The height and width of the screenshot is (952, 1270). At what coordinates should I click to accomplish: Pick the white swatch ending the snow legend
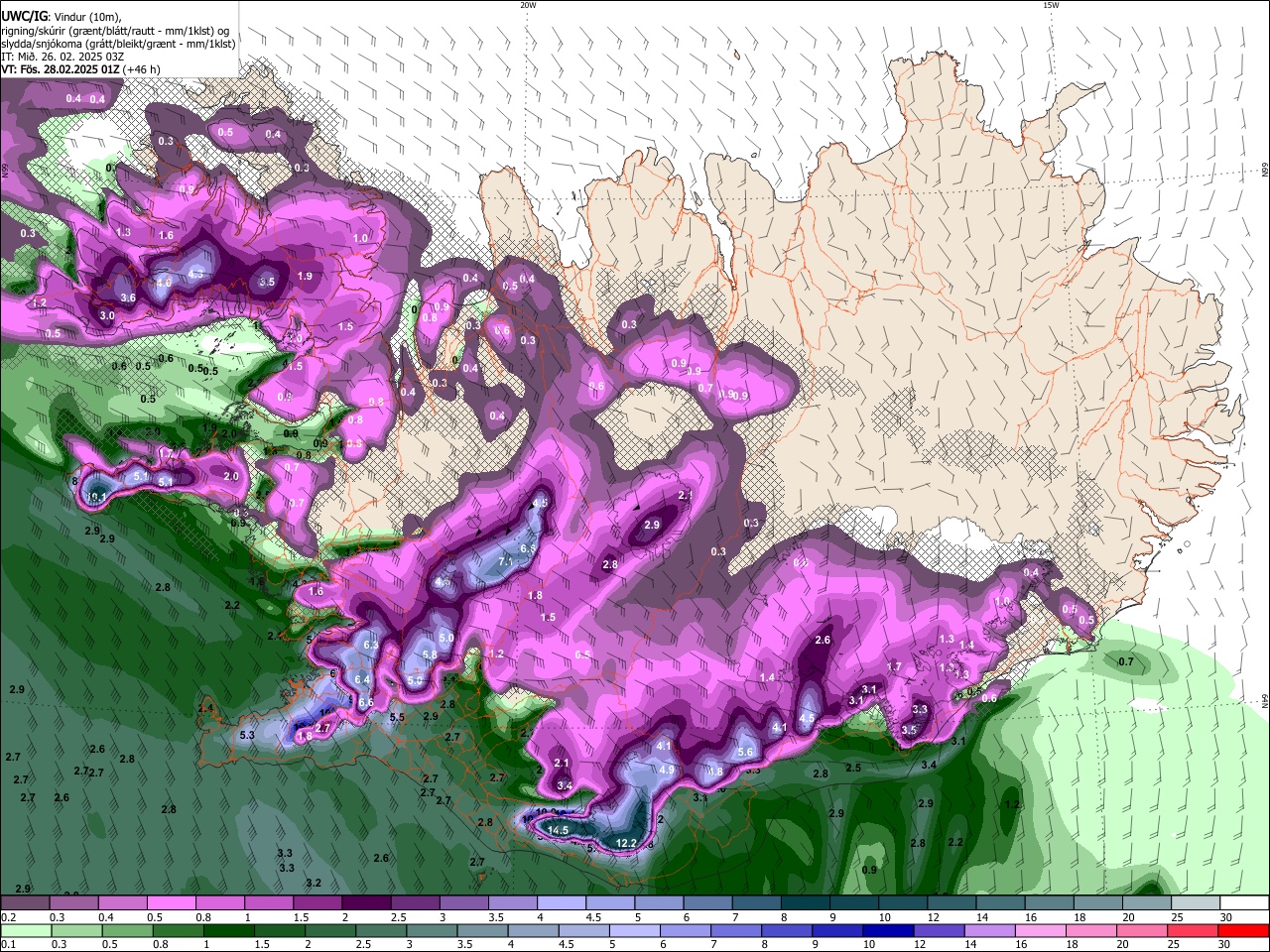tap(1244, 903)
